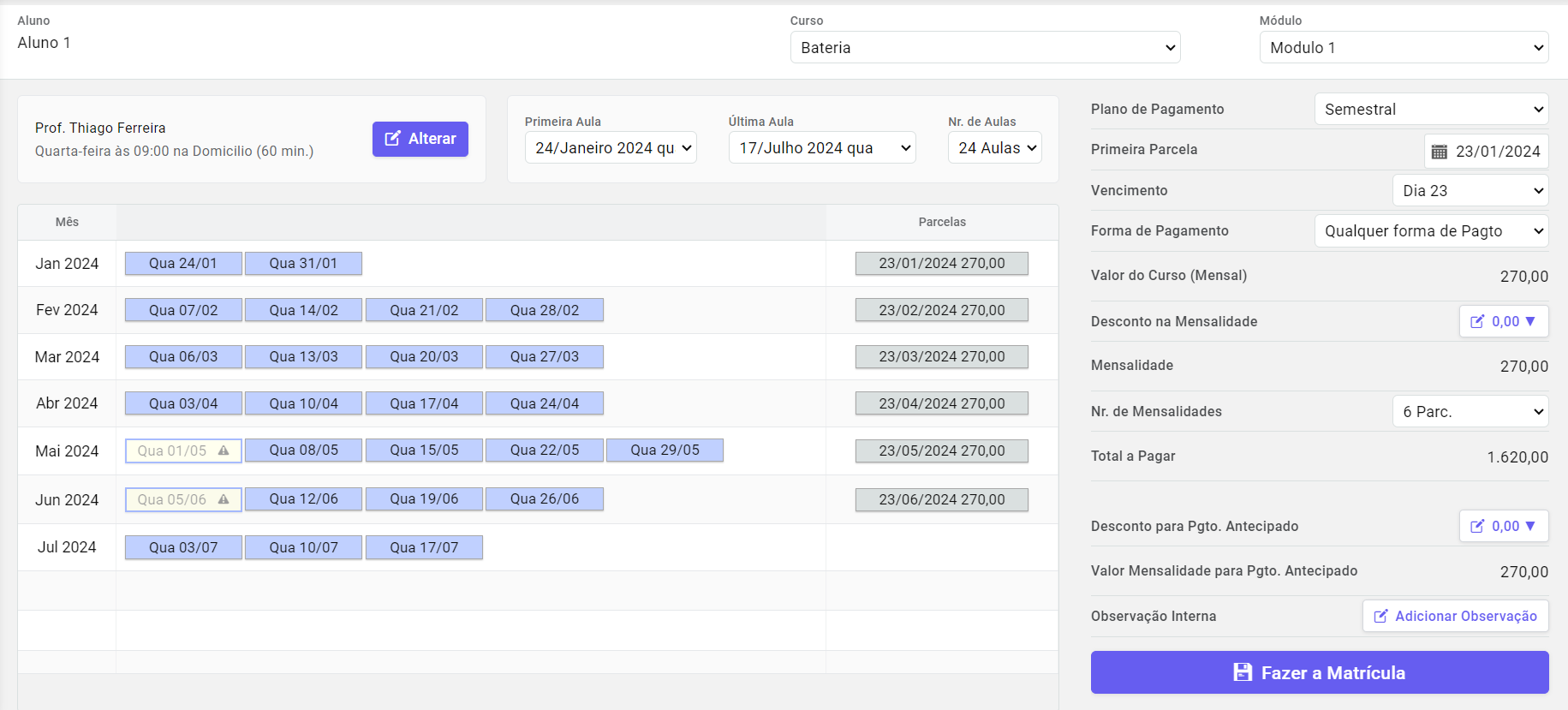Expand the Nr. de Mensalidades dropdown

(1470, 412)
